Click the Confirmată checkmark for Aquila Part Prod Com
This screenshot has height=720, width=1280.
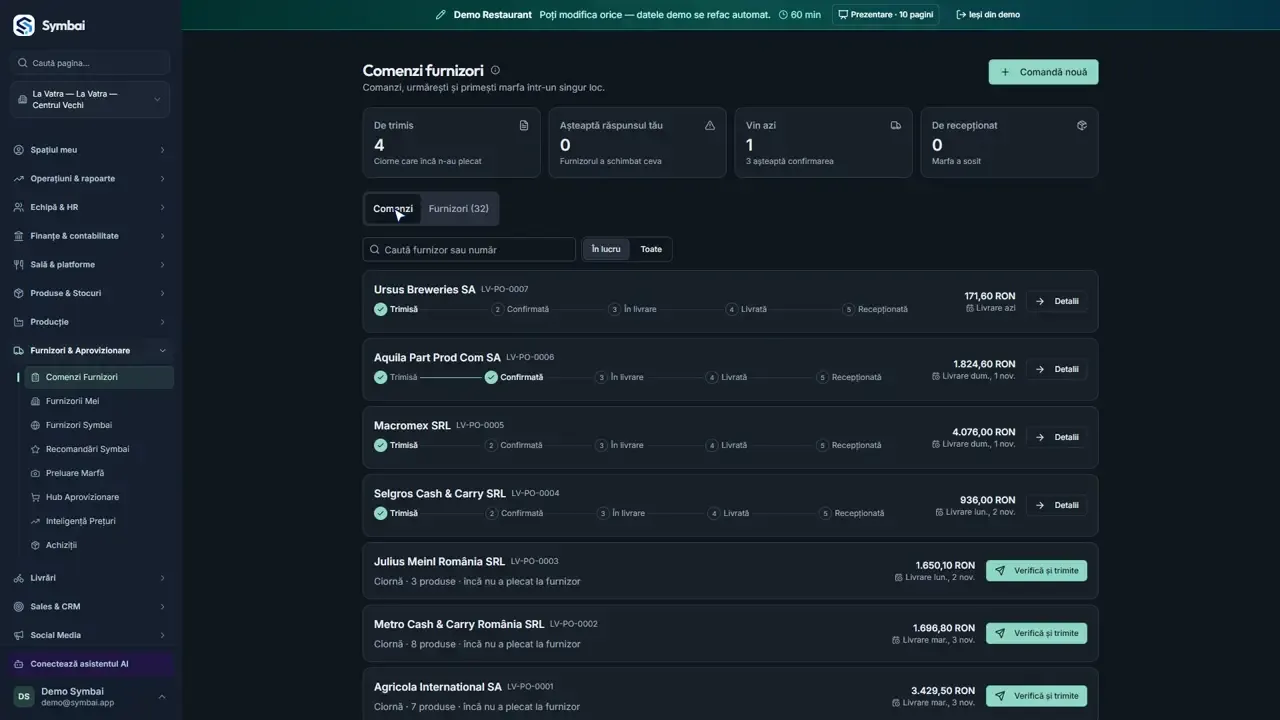[491, 377]
